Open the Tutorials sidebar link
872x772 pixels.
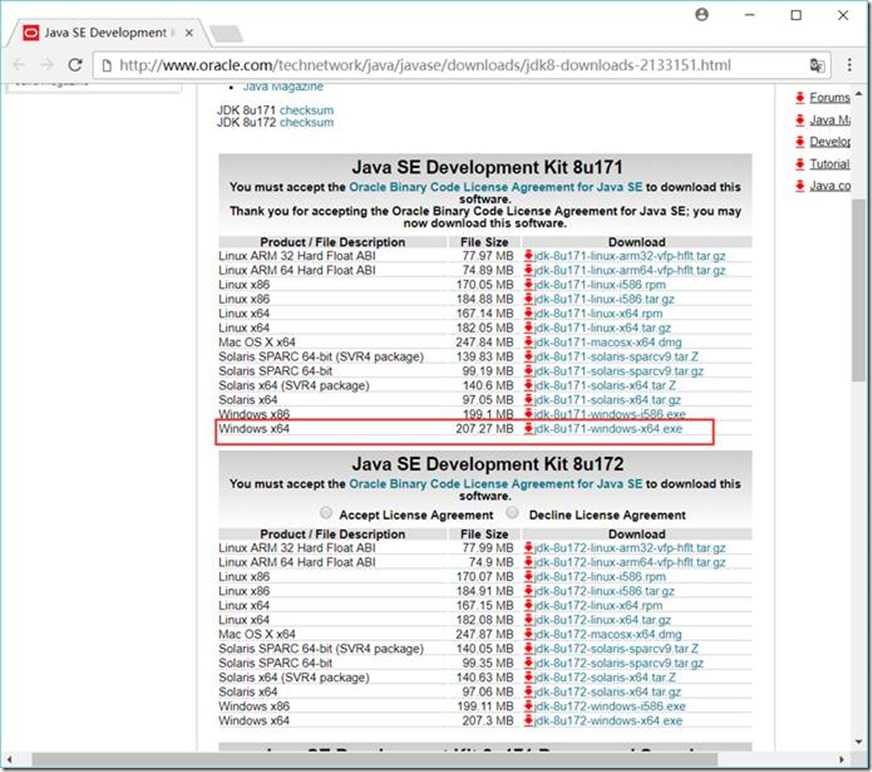pyautogui.click(x=829, y=164)
